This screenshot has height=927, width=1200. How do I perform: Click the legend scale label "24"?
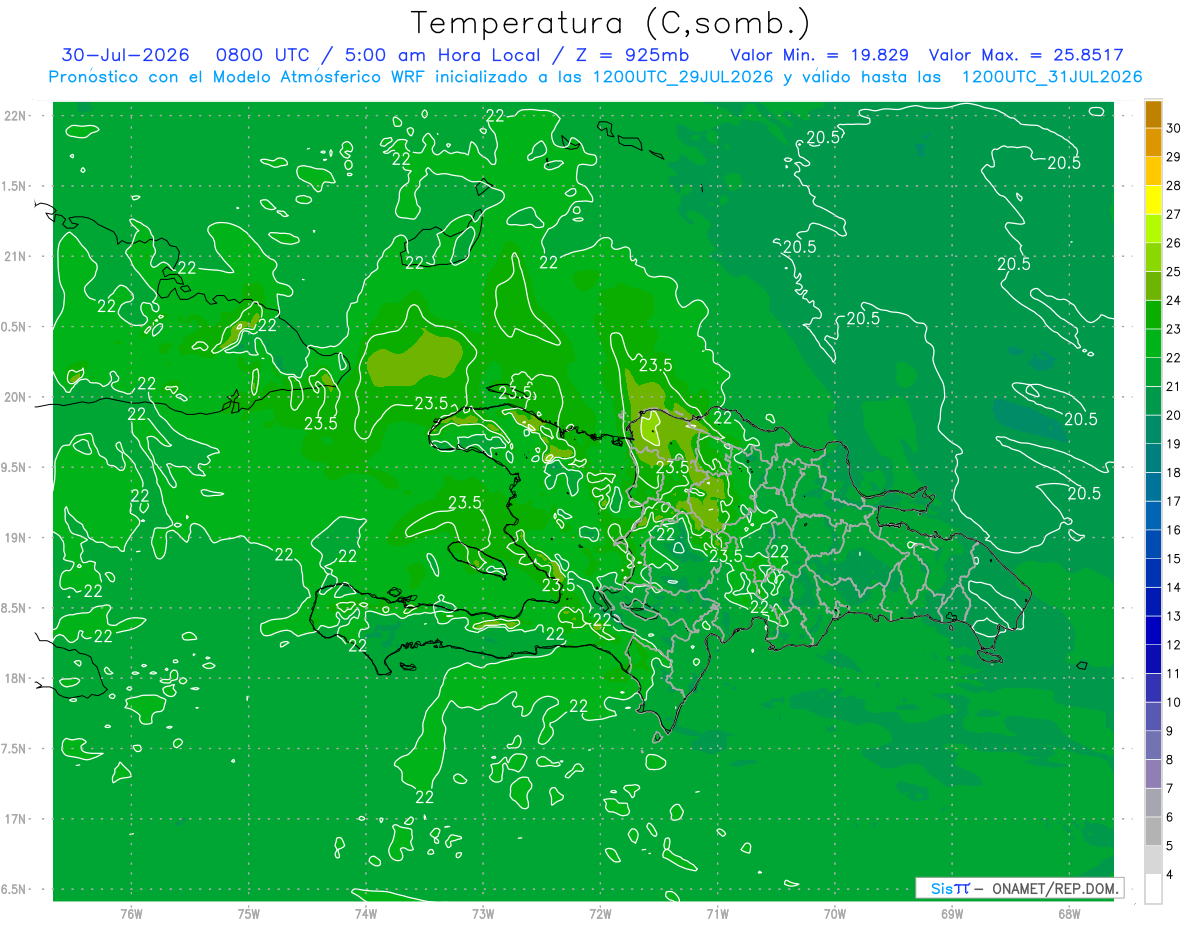point(1174,300)
